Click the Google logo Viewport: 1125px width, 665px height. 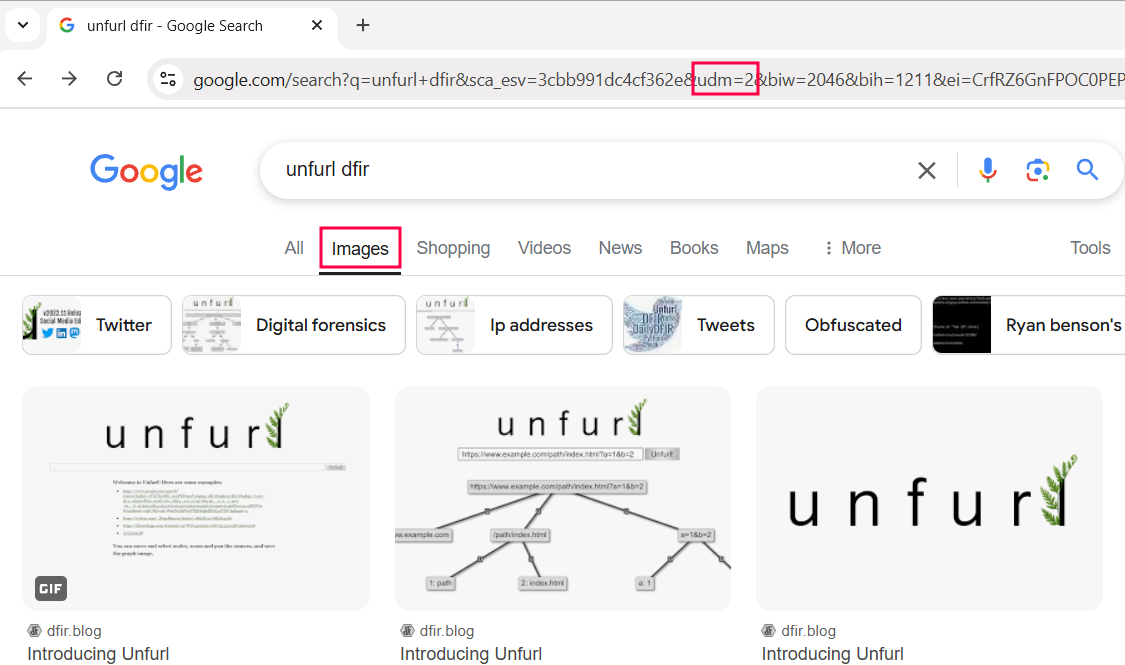point(146,171)
